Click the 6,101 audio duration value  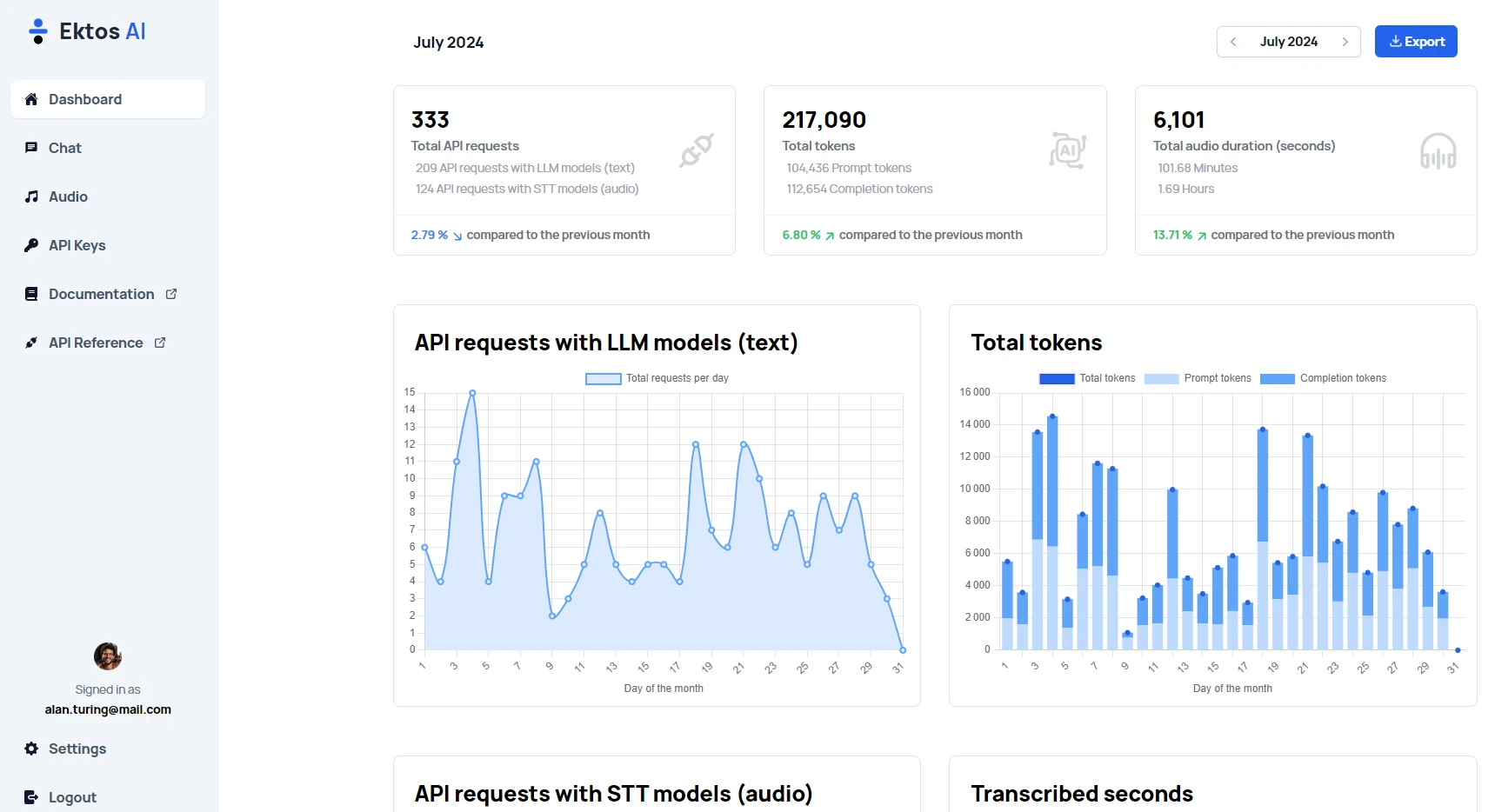[x=1178, y=120]
